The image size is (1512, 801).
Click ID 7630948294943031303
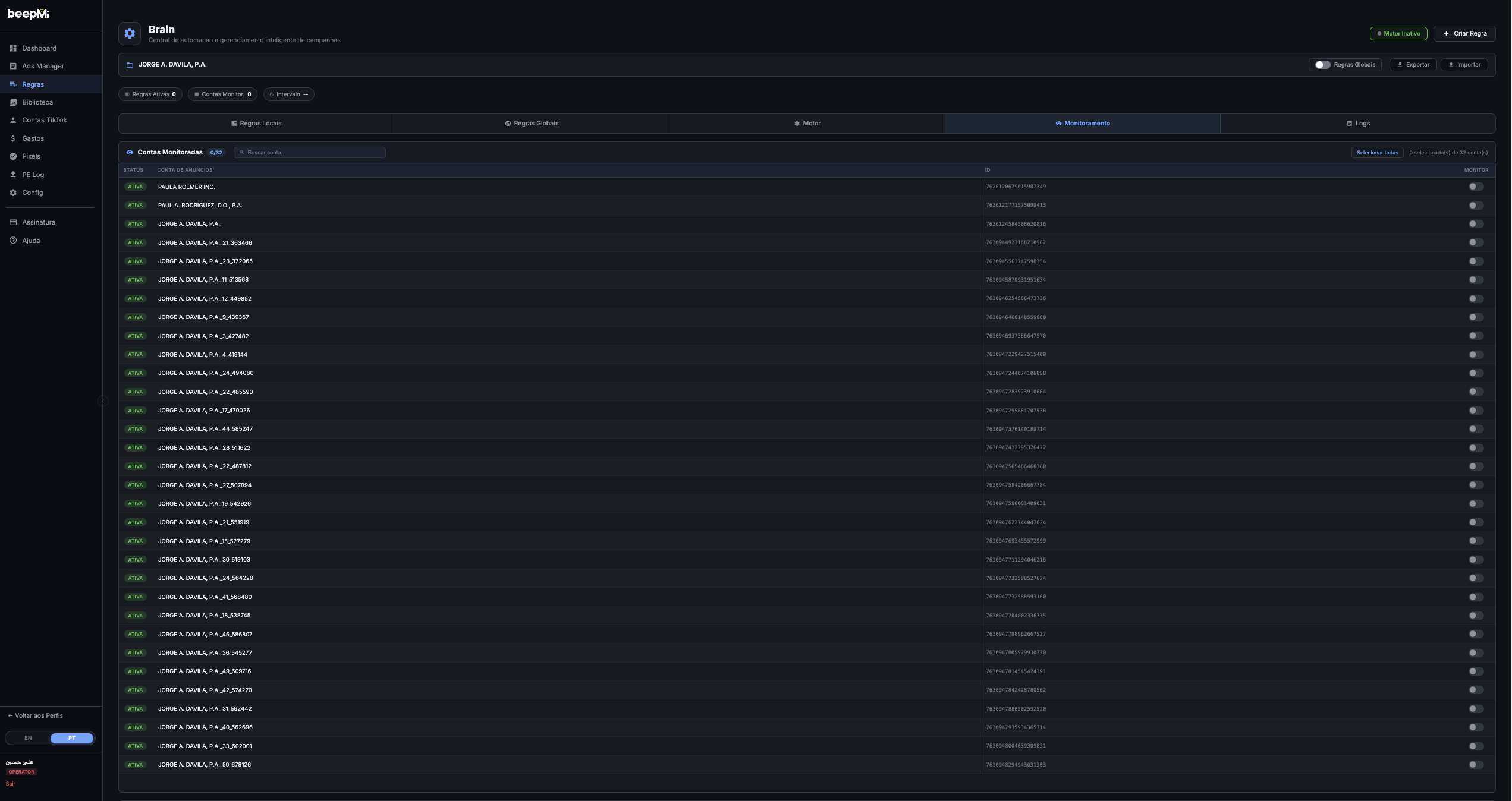[1016, 765]
